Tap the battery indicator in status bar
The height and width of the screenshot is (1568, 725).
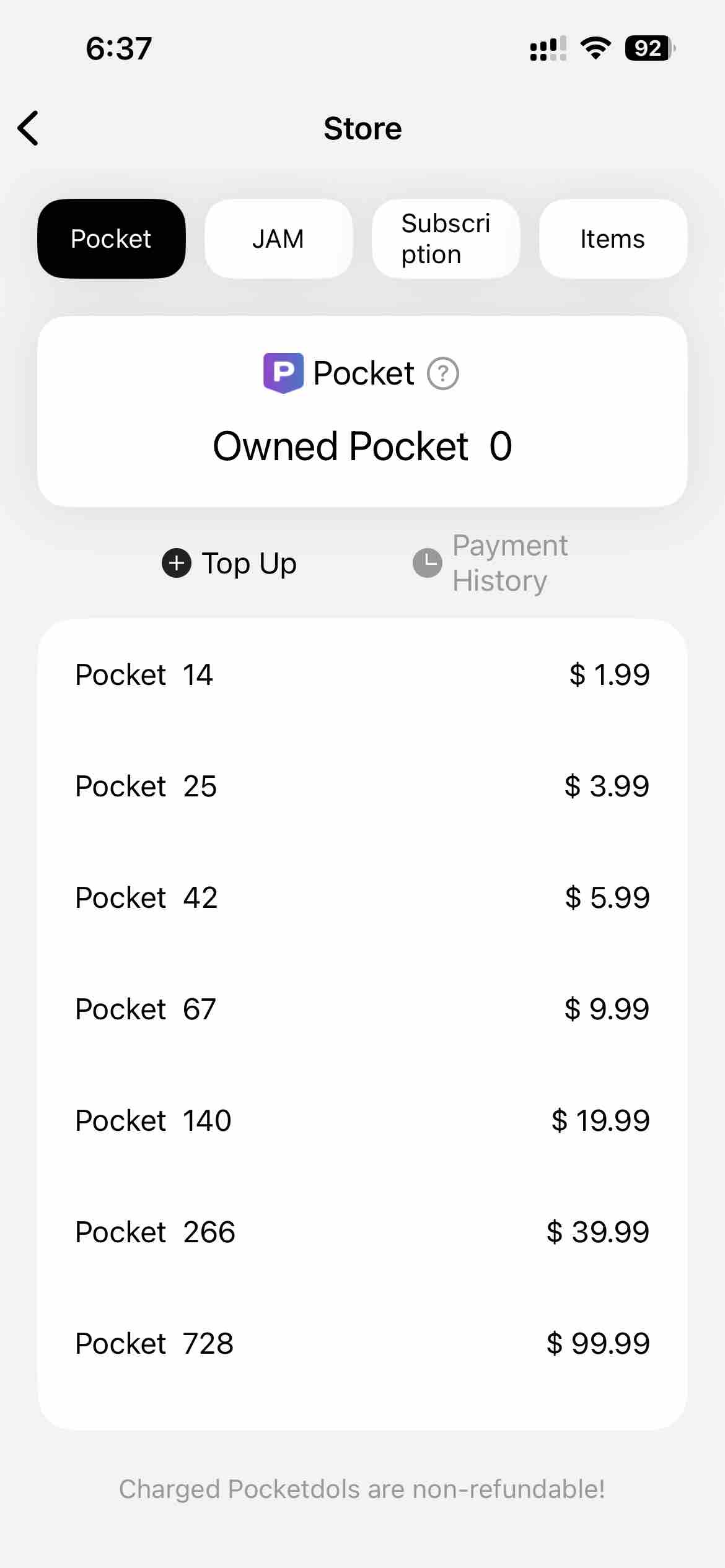[649, 48]
